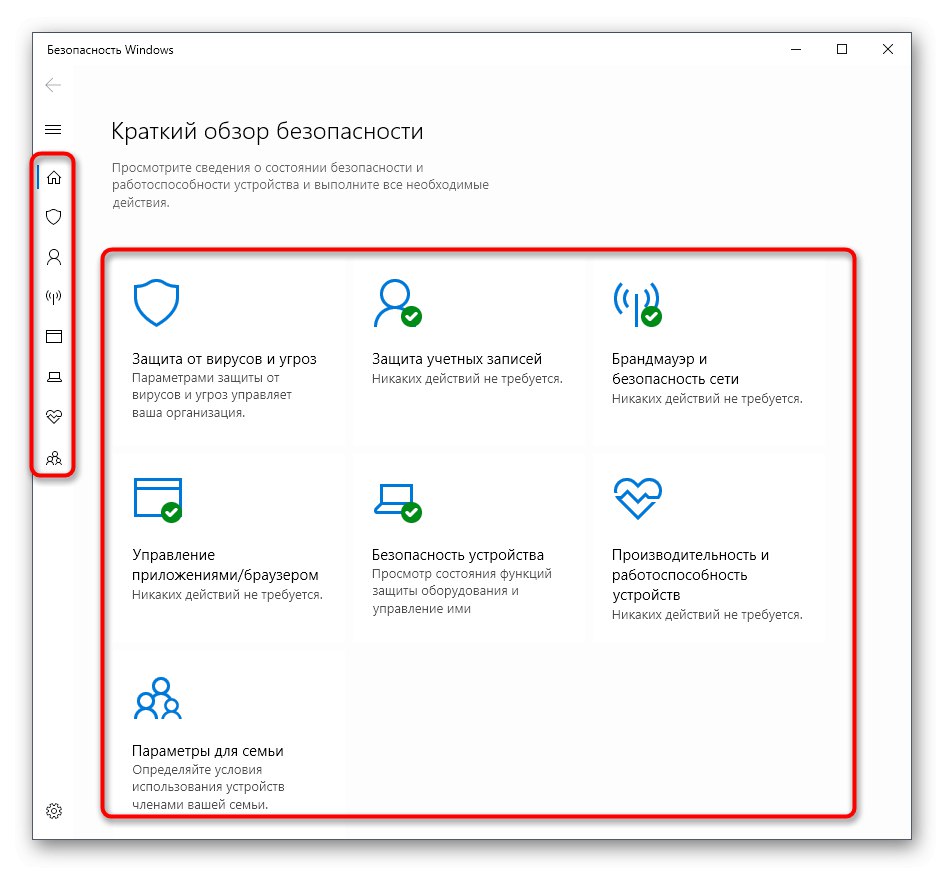Click 'Никаких действий не требуется' under account protection
This screenshot has width=944, height=872.
tap(467, 379)
